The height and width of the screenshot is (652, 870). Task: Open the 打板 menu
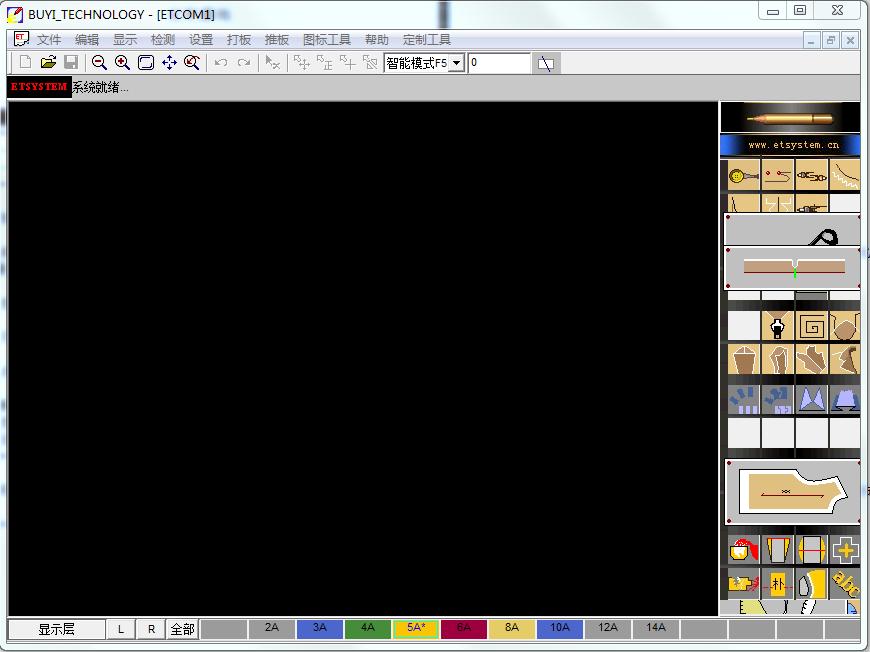(x=238, y=40)
